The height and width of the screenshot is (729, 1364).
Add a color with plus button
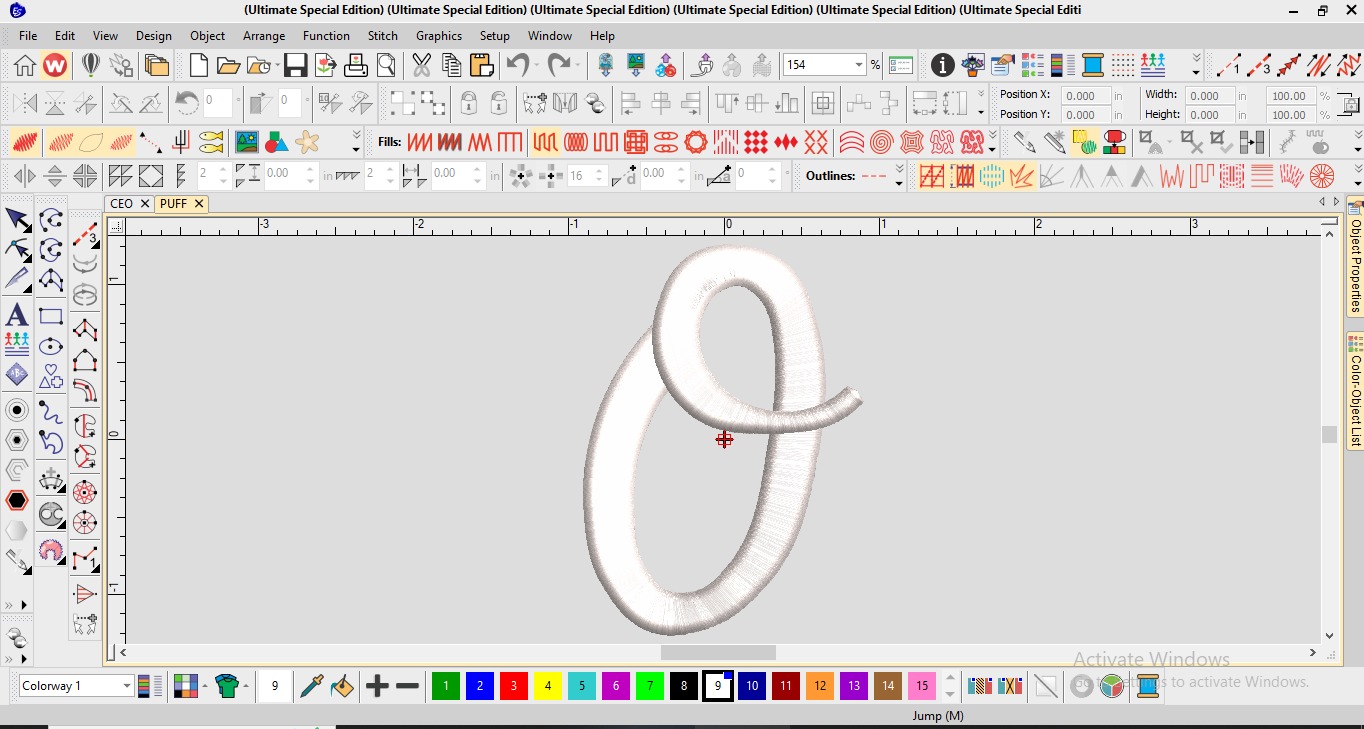click(377, 686)
